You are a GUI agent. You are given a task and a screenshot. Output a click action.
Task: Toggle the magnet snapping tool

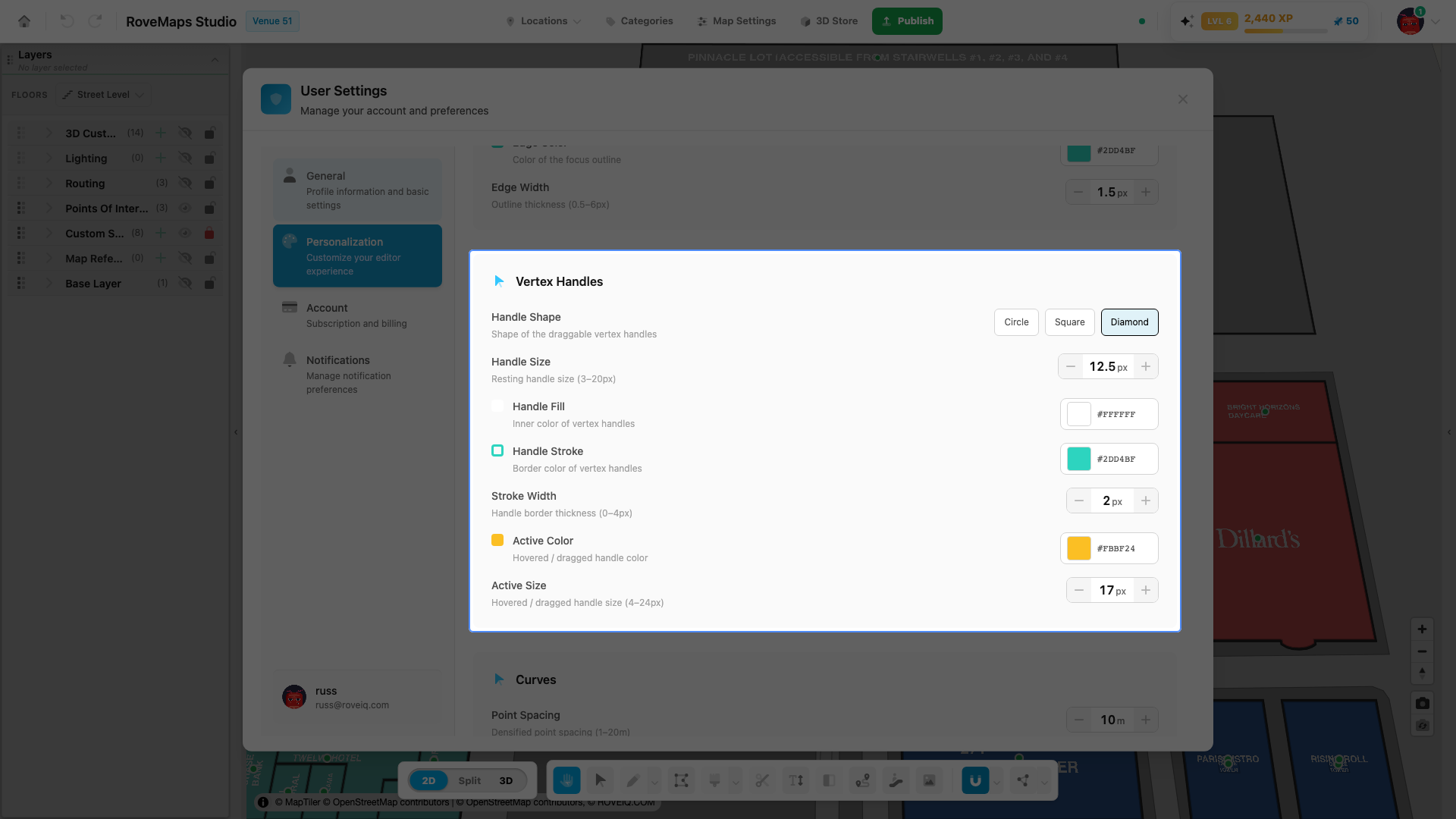[975, 780]
